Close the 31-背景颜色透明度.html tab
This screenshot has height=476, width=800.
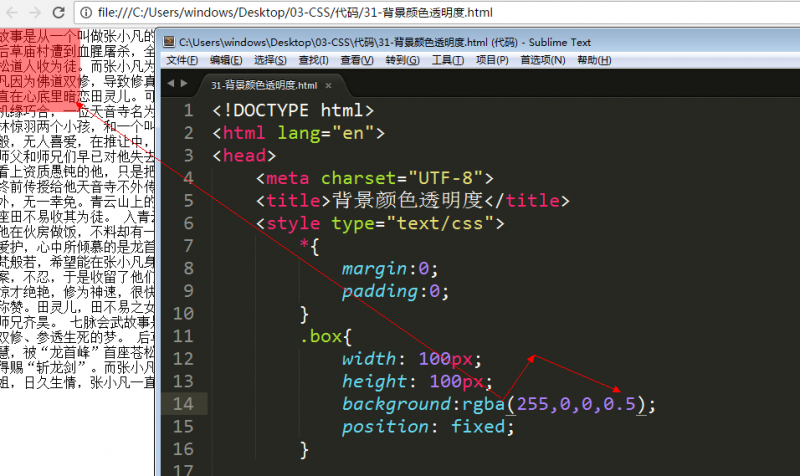coord(327,85)
